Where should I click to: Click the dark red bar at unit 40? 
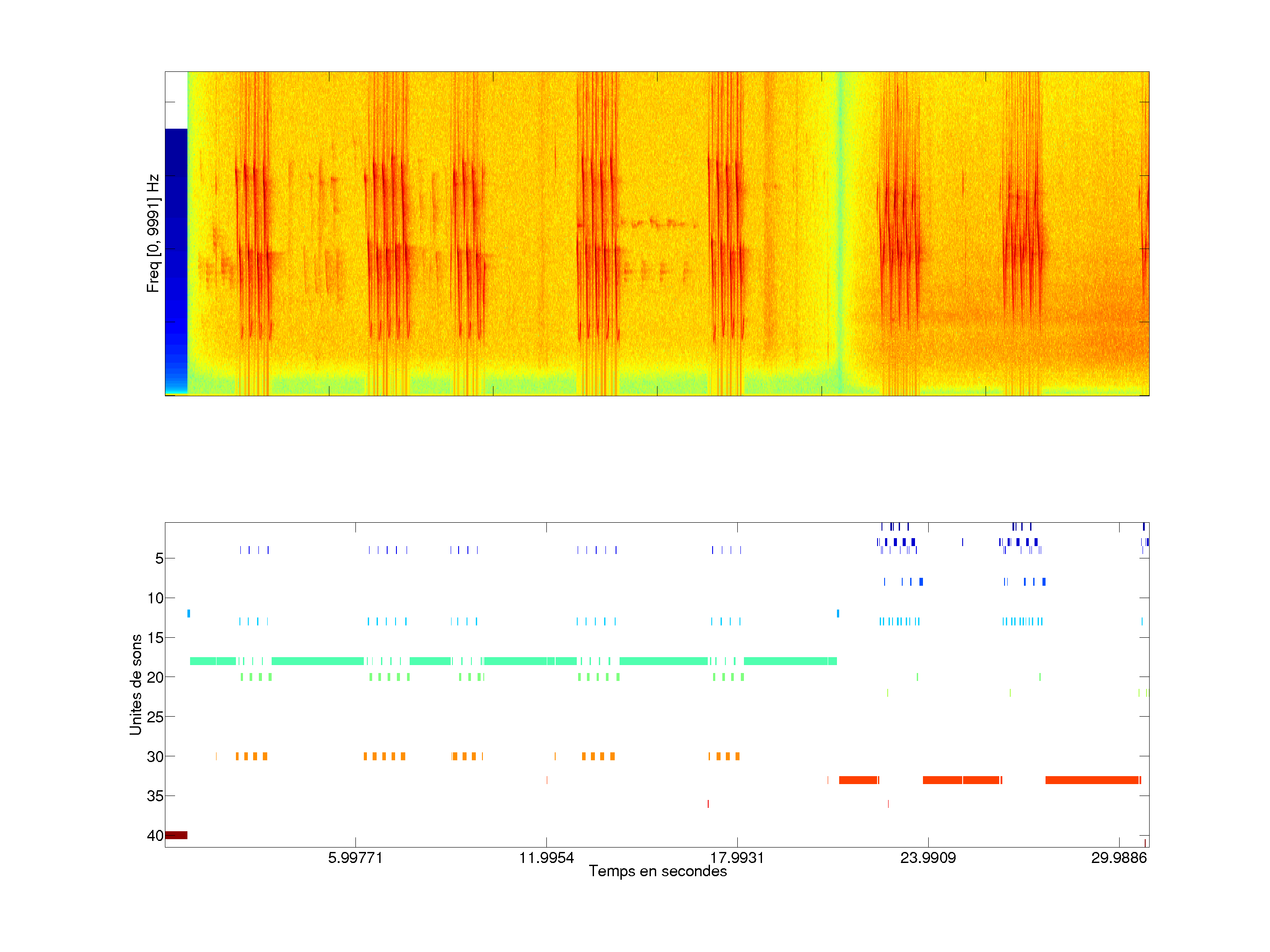[176, 835]
